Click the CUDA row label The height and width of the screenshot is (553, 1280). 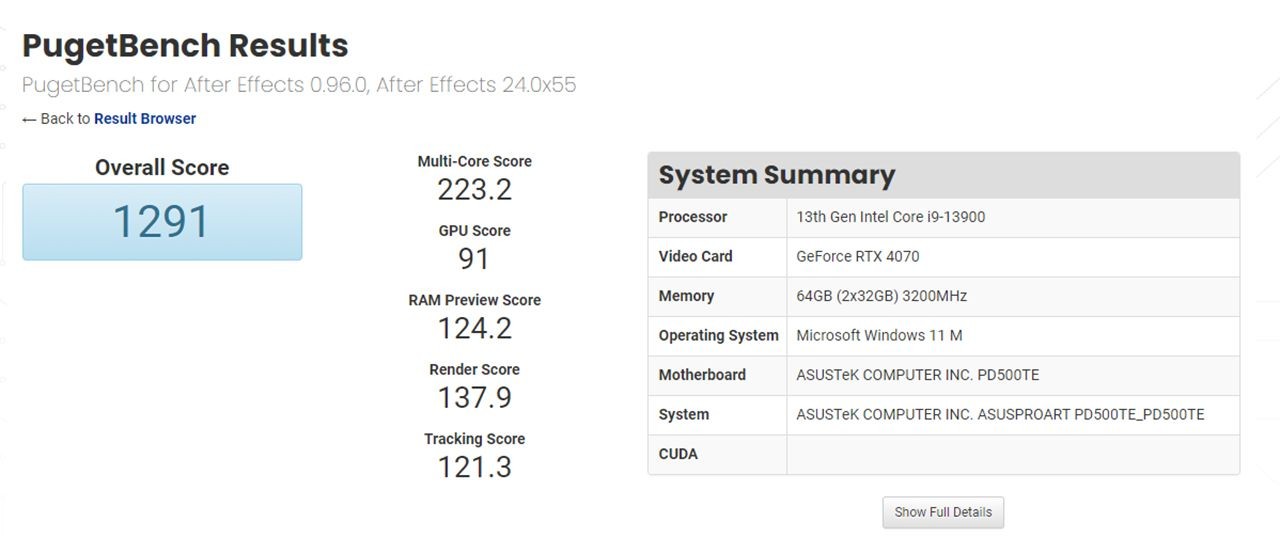(x=678, y=454)
